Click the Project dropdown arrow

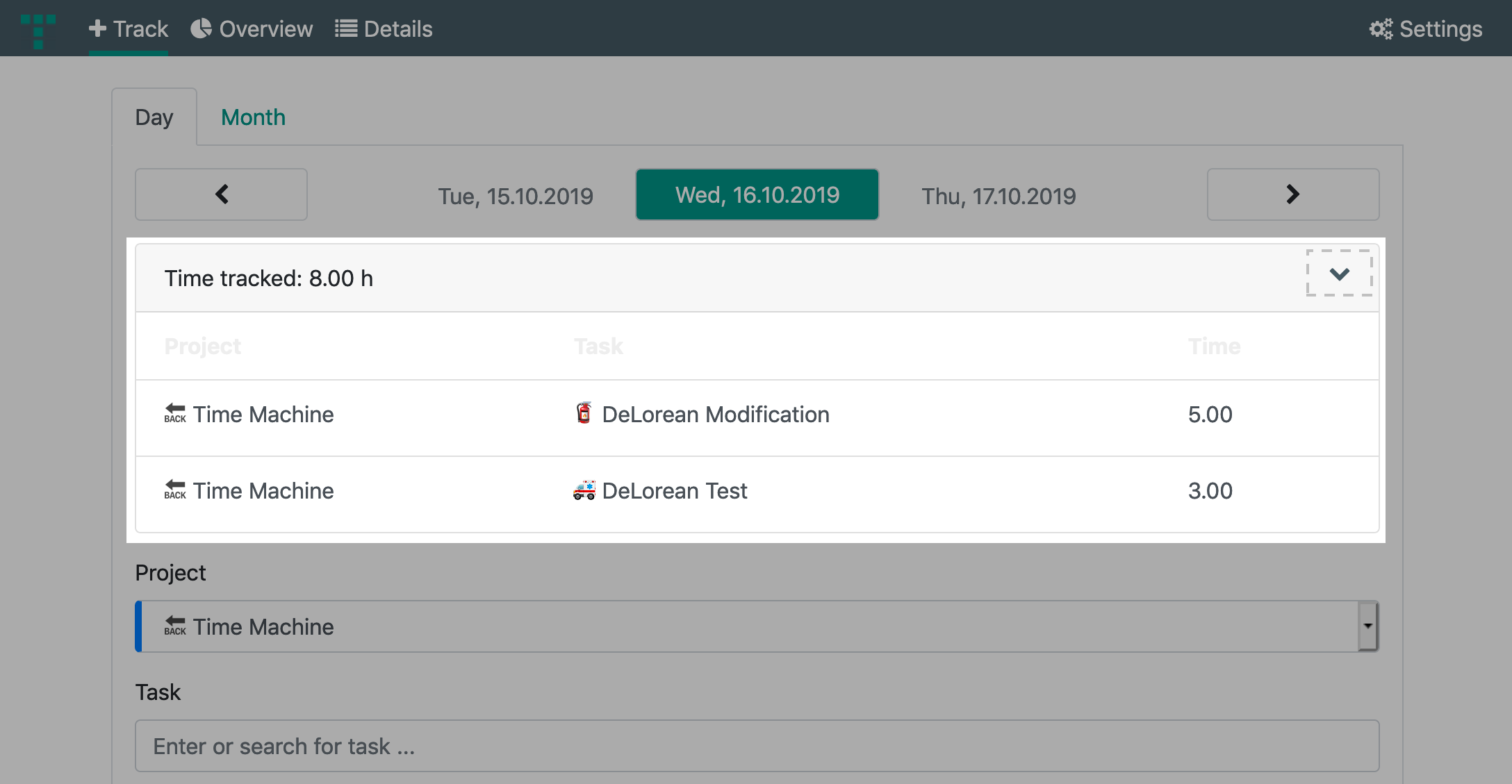point(1367,626)
